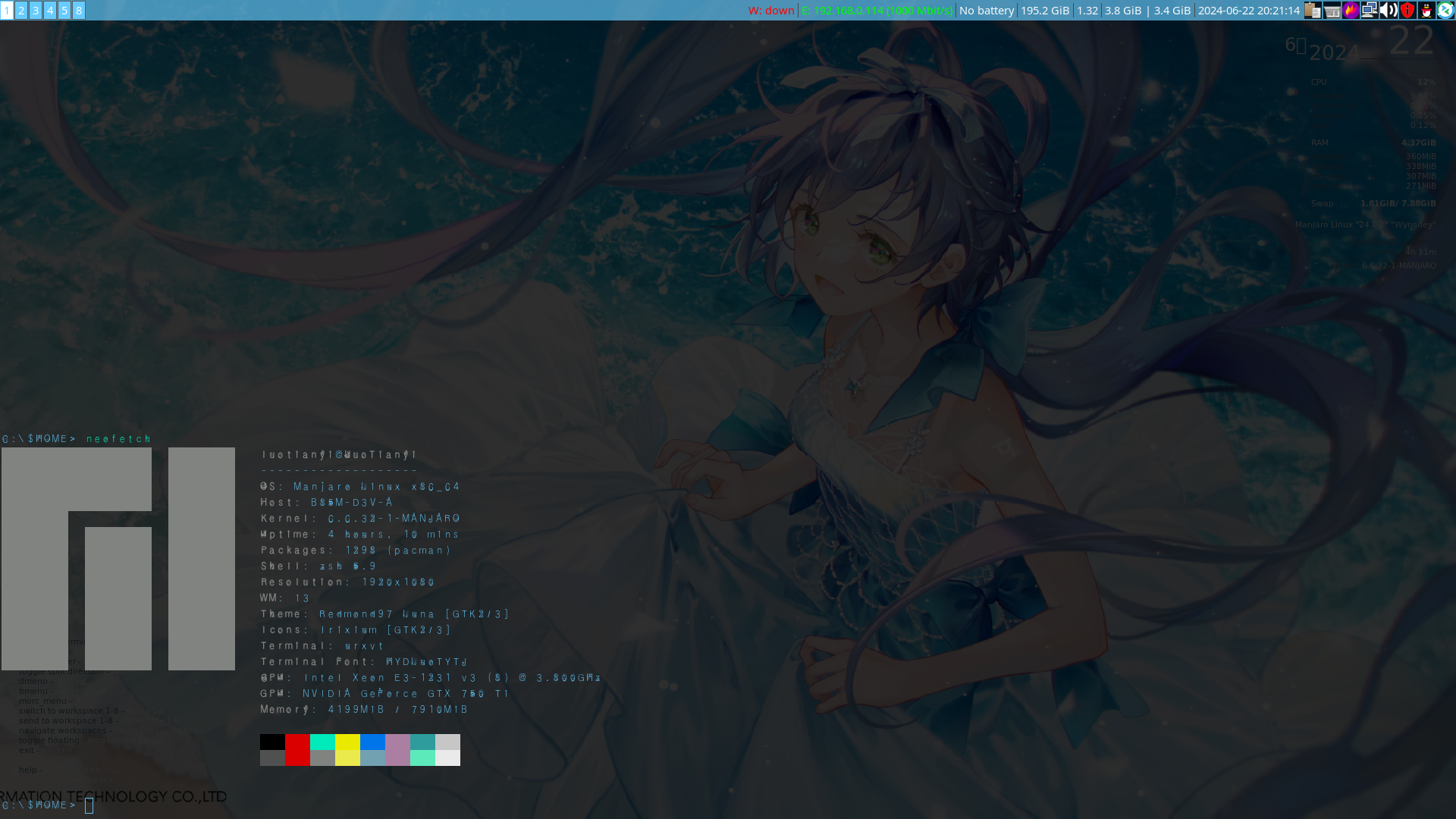The width and height of the screenshot is (1456, 819).
Task: Click the 'Uptime: 4 hours' line
Action: [x=360, y=534]
